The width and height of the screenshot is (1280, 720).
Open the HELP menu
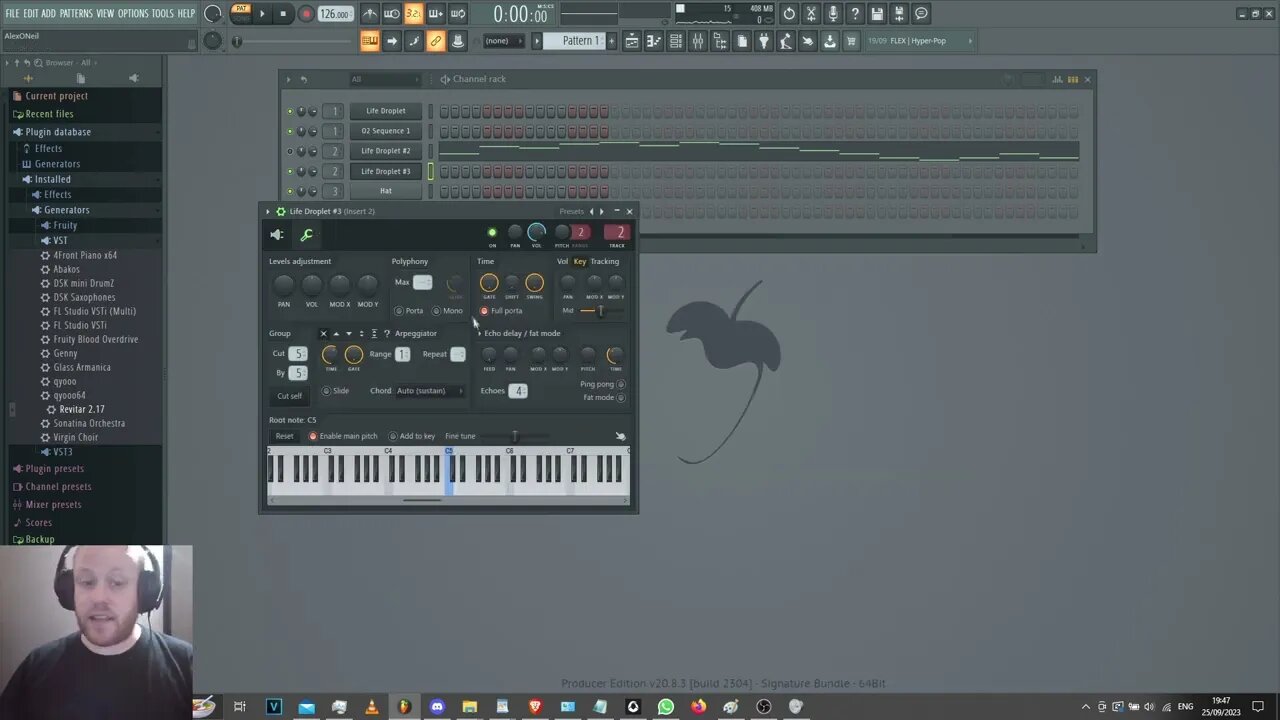(x=186, y=13)
